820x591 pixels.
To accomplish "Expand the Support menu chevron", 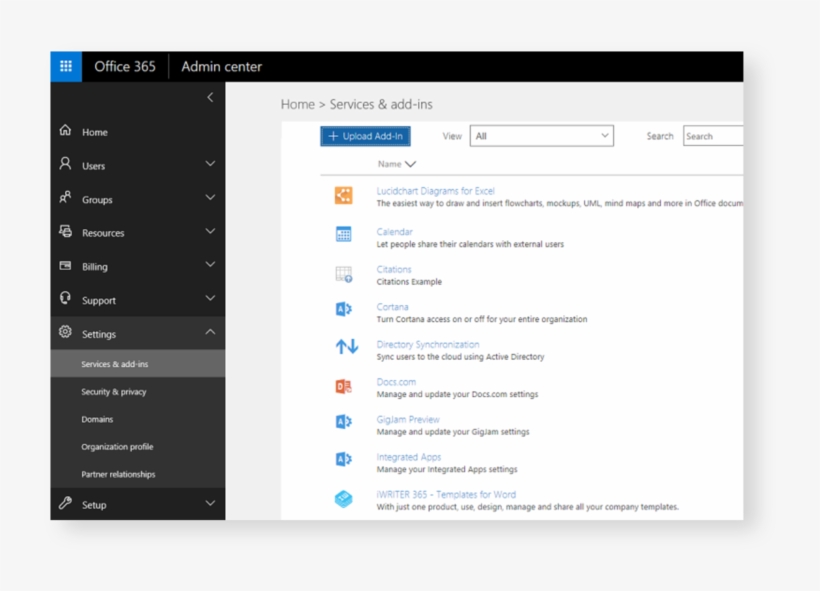I will point(210,298).
